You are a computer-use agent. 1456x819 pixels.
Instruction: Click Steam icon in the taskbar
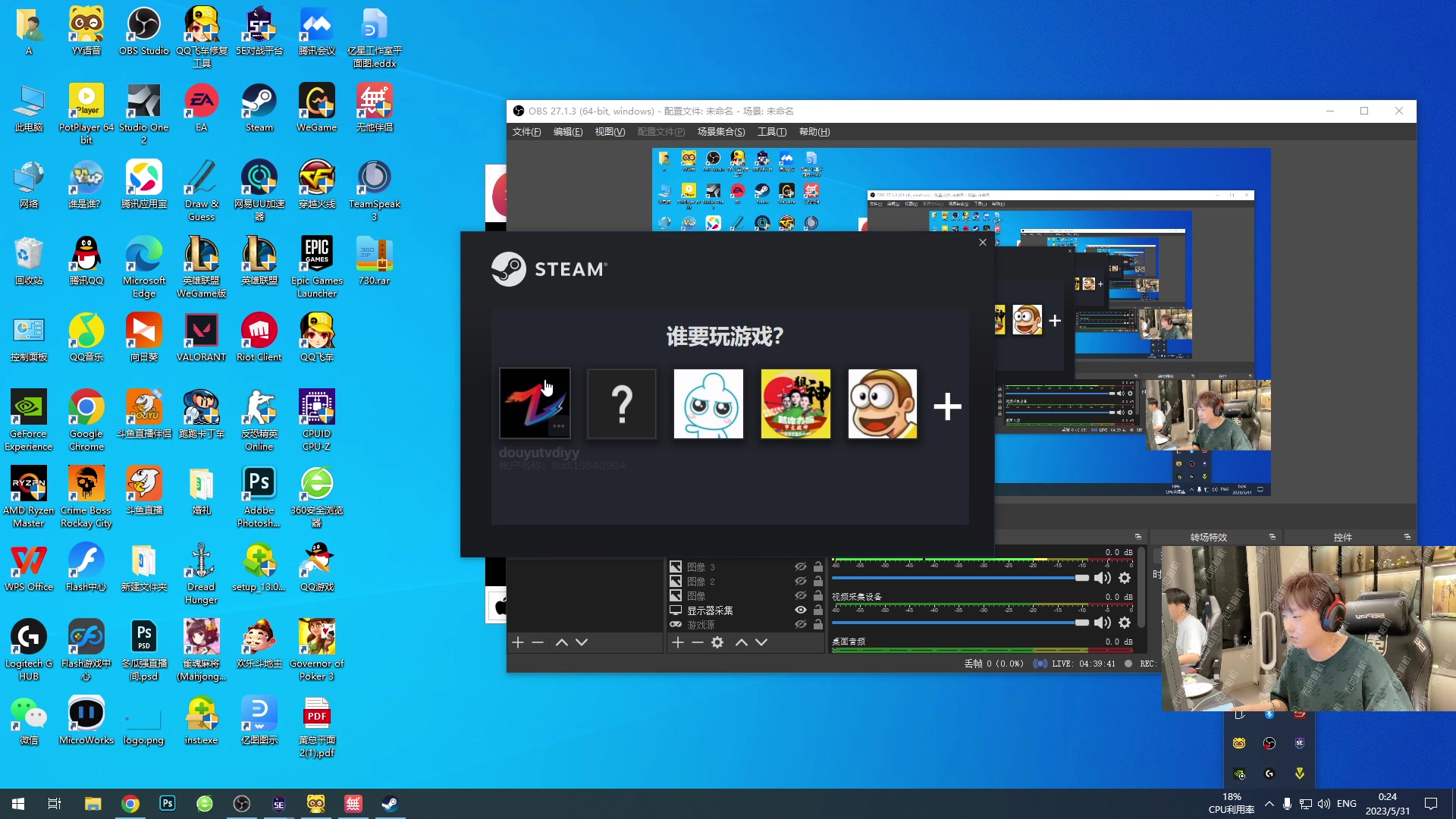pyautogui.click(x=390, y=804)
